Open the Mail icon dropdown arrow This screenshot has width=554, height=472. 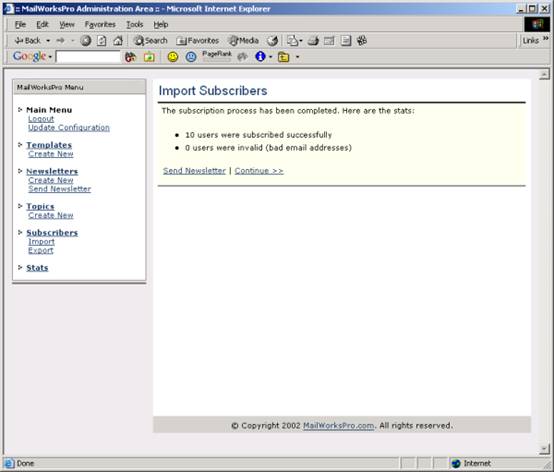click(301, 41)
